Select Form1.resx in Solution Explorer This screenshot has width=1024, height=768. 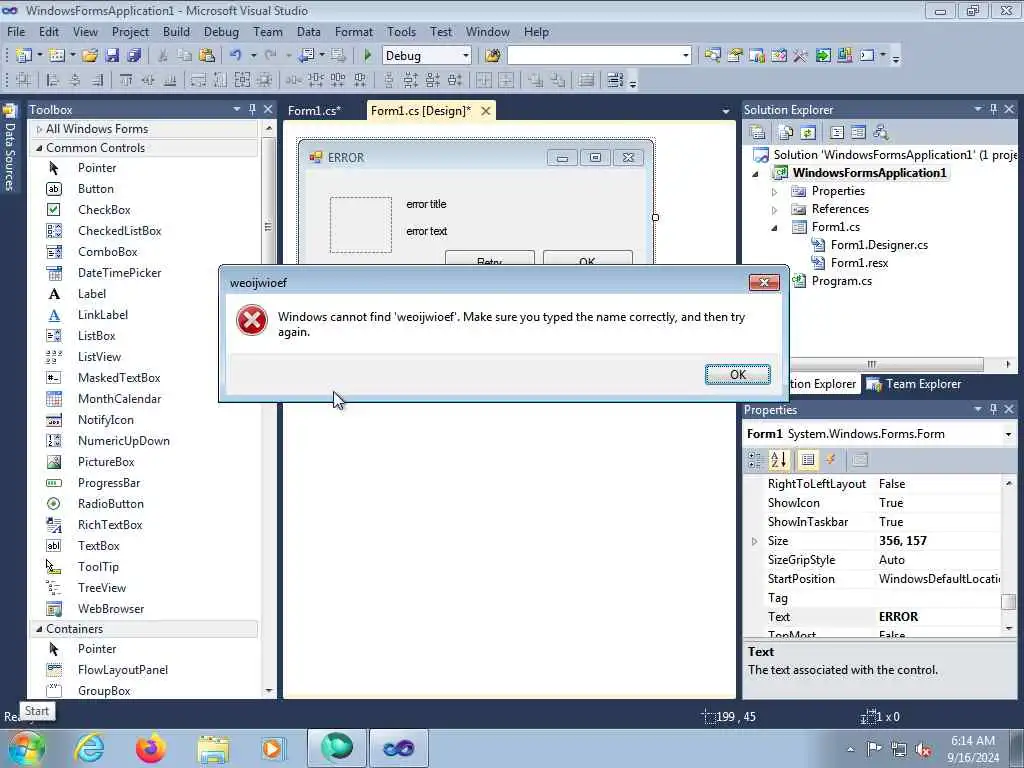tap(859, 263)
